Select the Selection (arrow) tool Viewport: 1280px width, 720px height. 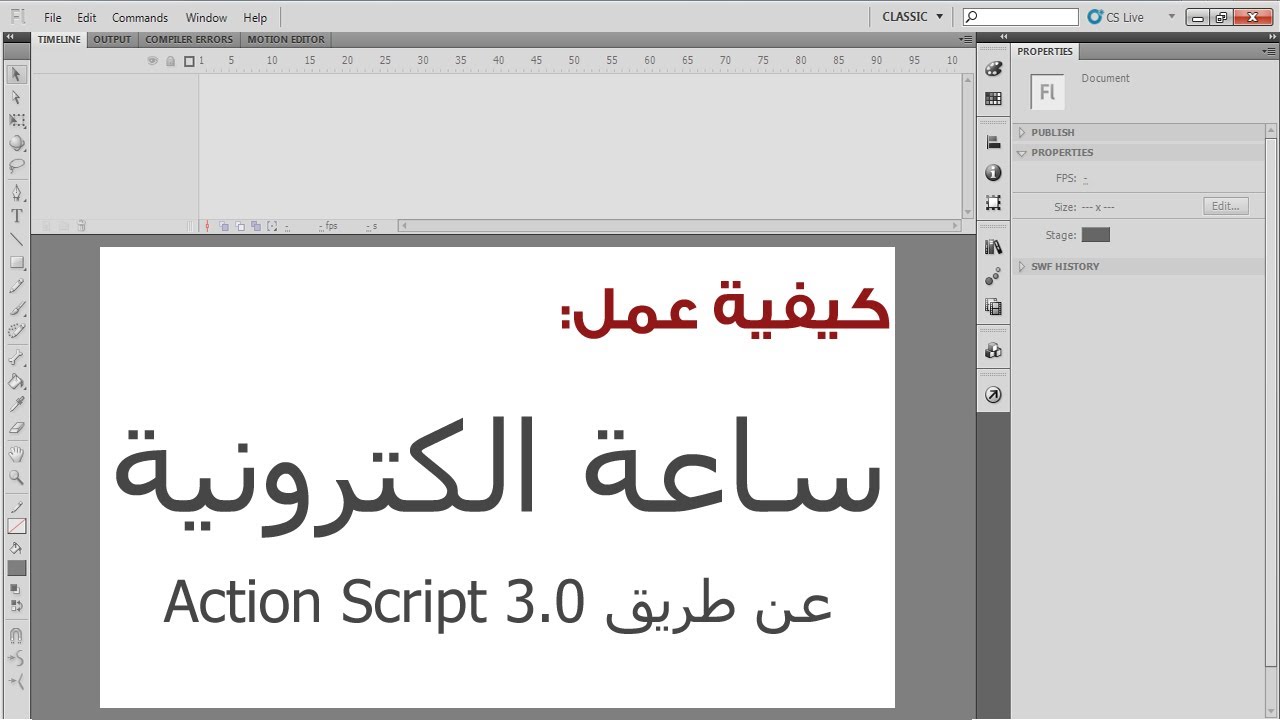[x=17, y=75]
